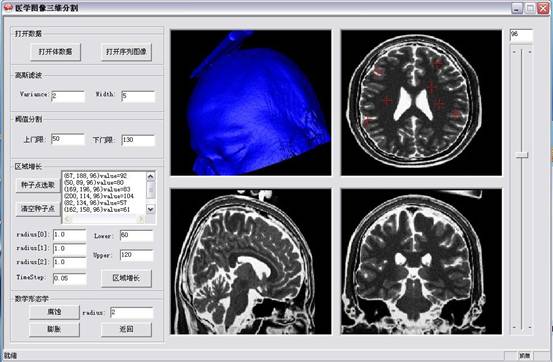Screen dimensions: 553x362
Task: Click the 打开序列图像 button
Action: point(126,52)
